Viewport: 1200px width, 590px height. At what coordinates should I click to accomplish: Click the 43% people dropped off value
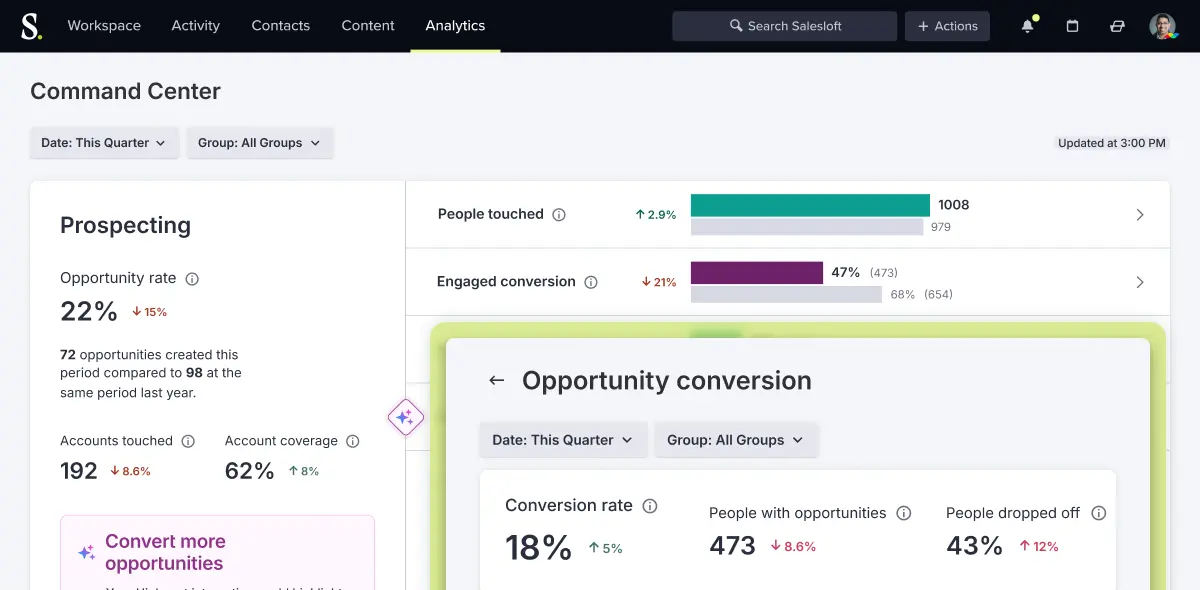pyautogui.click(x=974, y=546)
